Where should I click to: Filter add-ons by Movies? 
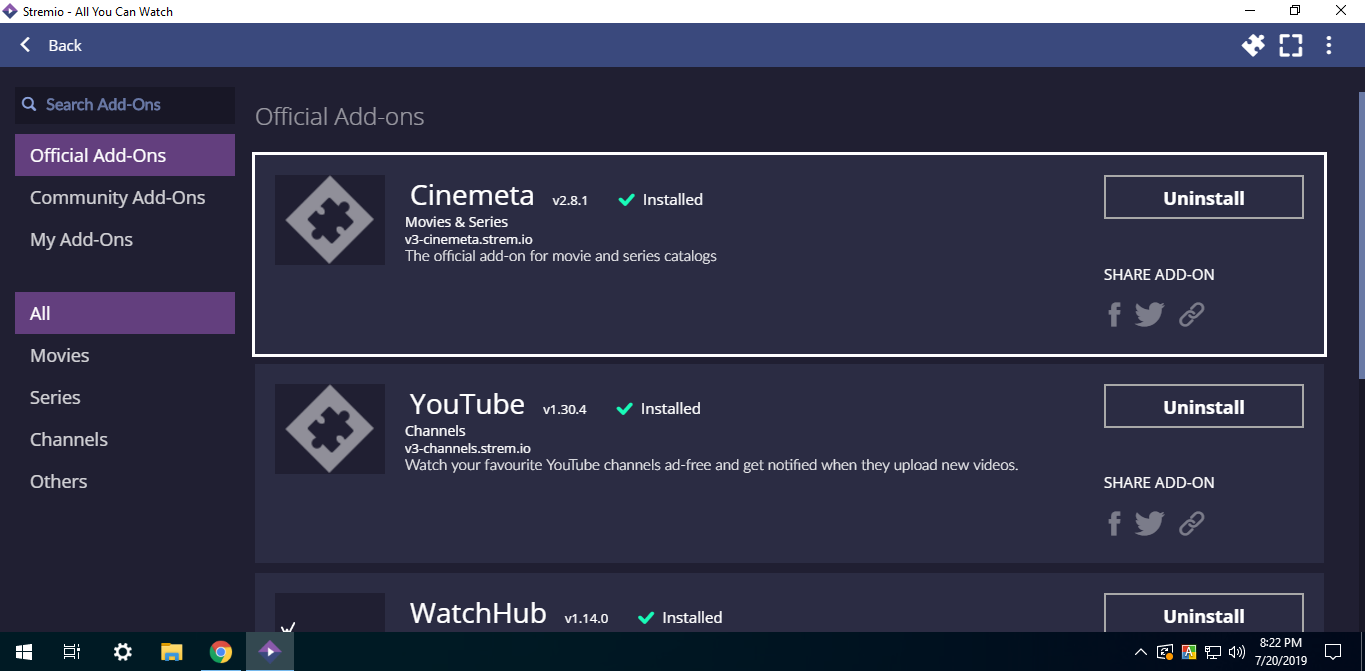[125, 355]
